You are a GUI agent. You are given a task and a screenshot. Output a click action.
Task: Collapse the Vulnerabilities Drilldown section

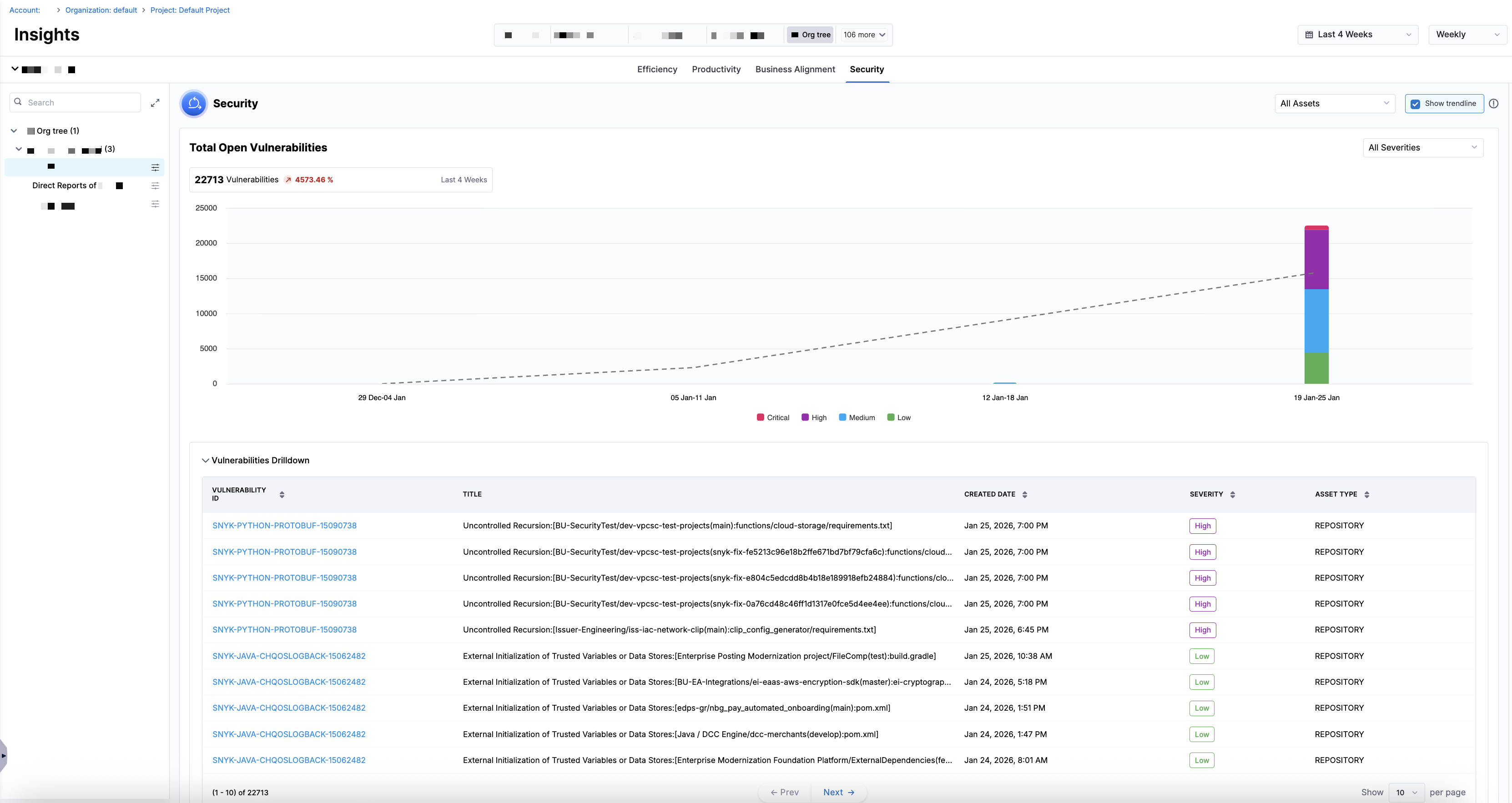(206, 461)
